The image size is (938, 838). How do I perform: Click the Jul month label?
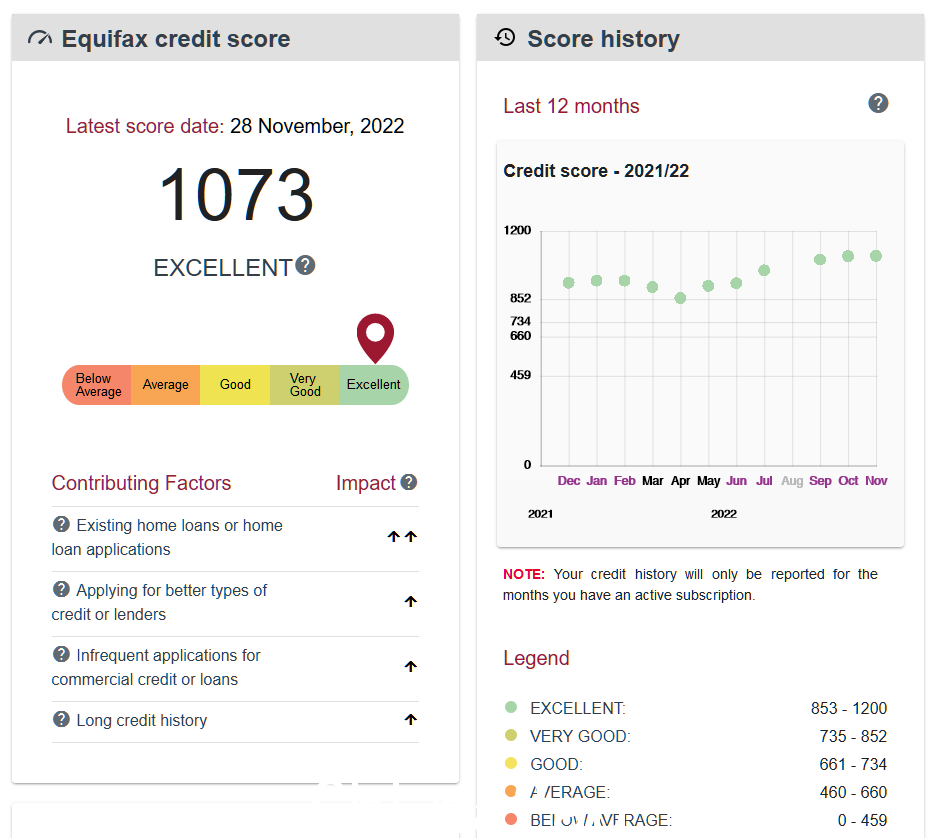point(764,481)
